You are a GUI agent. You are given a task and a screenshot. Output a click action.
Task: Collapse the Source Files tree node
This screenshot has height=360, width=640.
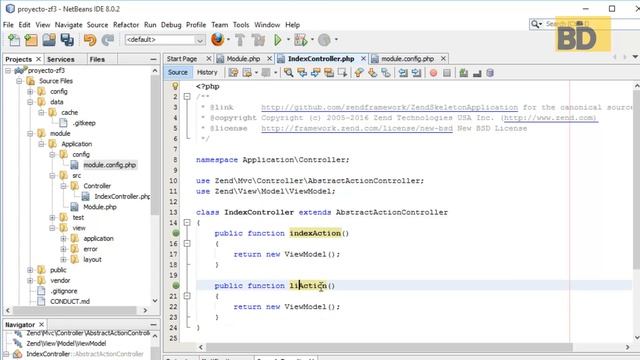point(19,81)
